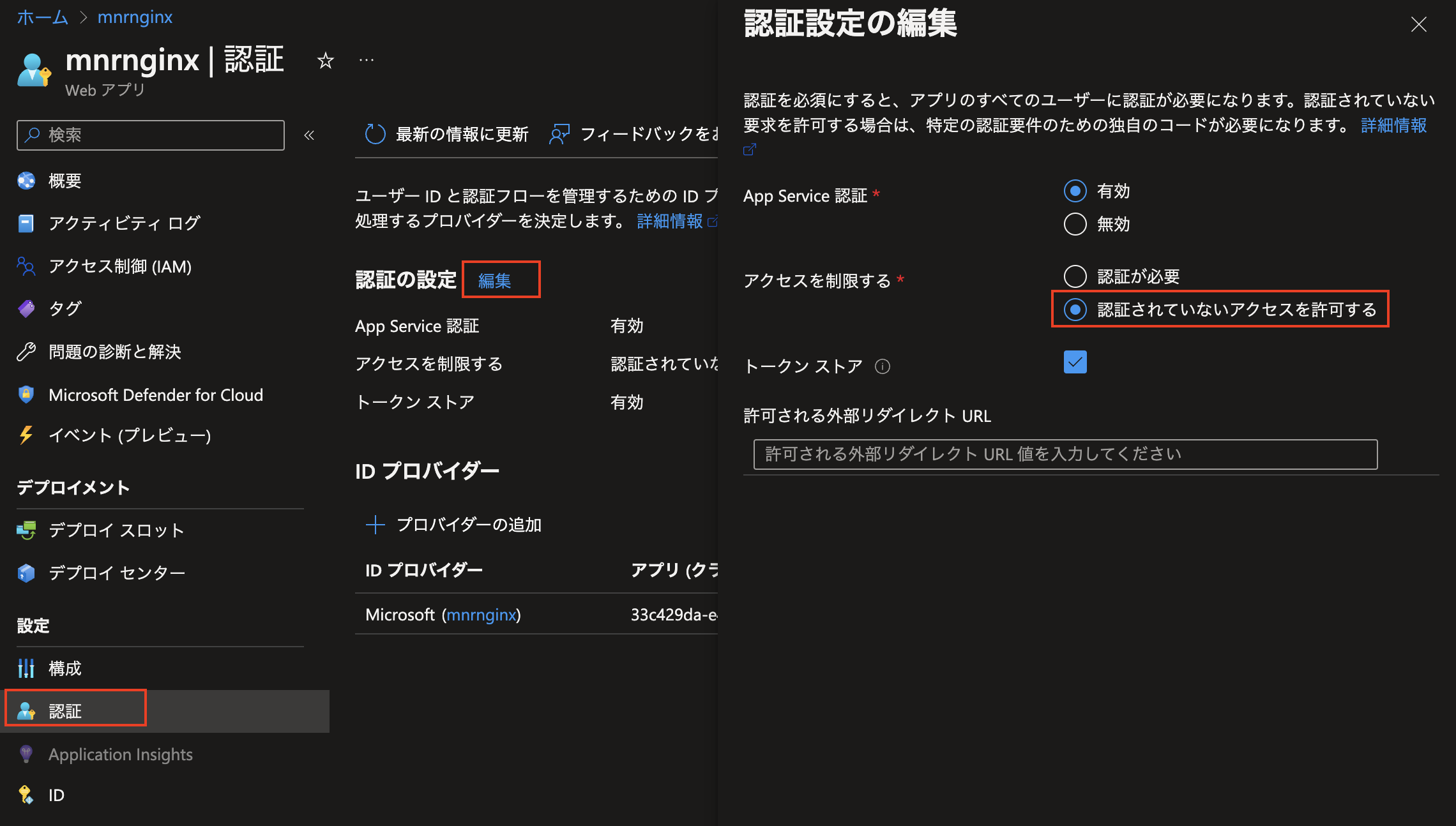Uncheck the トークン ストア checkbox

click(1075, 362)
